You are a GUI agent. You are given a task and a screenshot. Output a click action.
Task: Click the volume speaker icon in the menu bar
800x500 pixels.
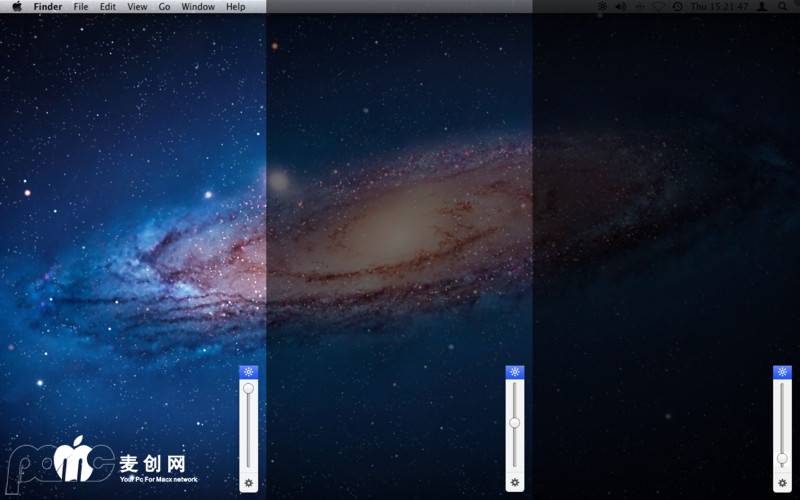pos(620,6)
